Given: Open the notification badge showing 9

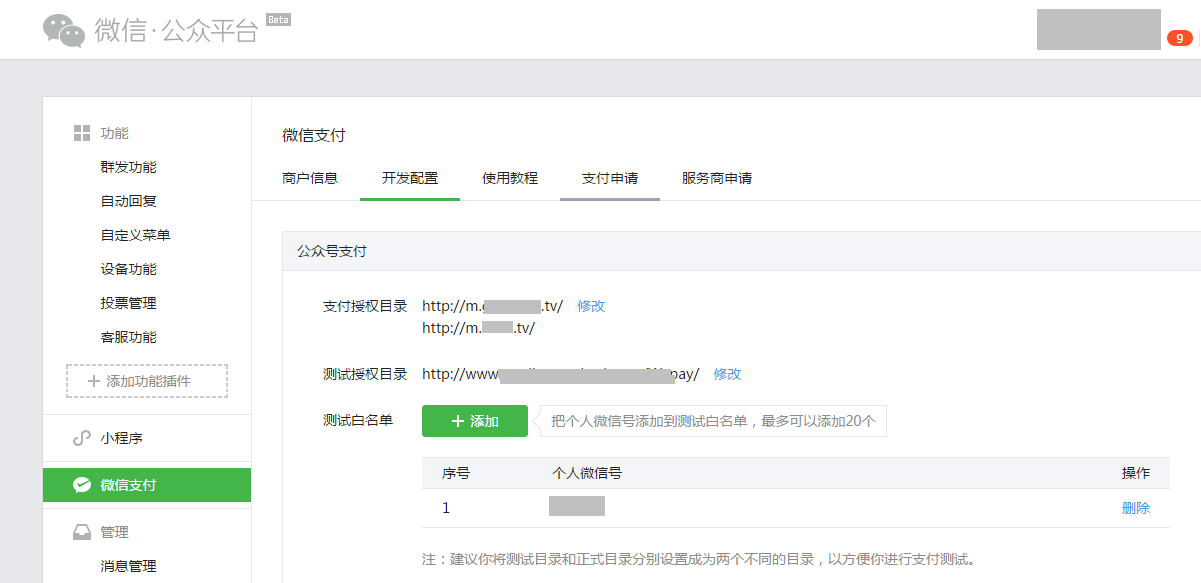Looking at the screenshot, I should [1179, 38].
